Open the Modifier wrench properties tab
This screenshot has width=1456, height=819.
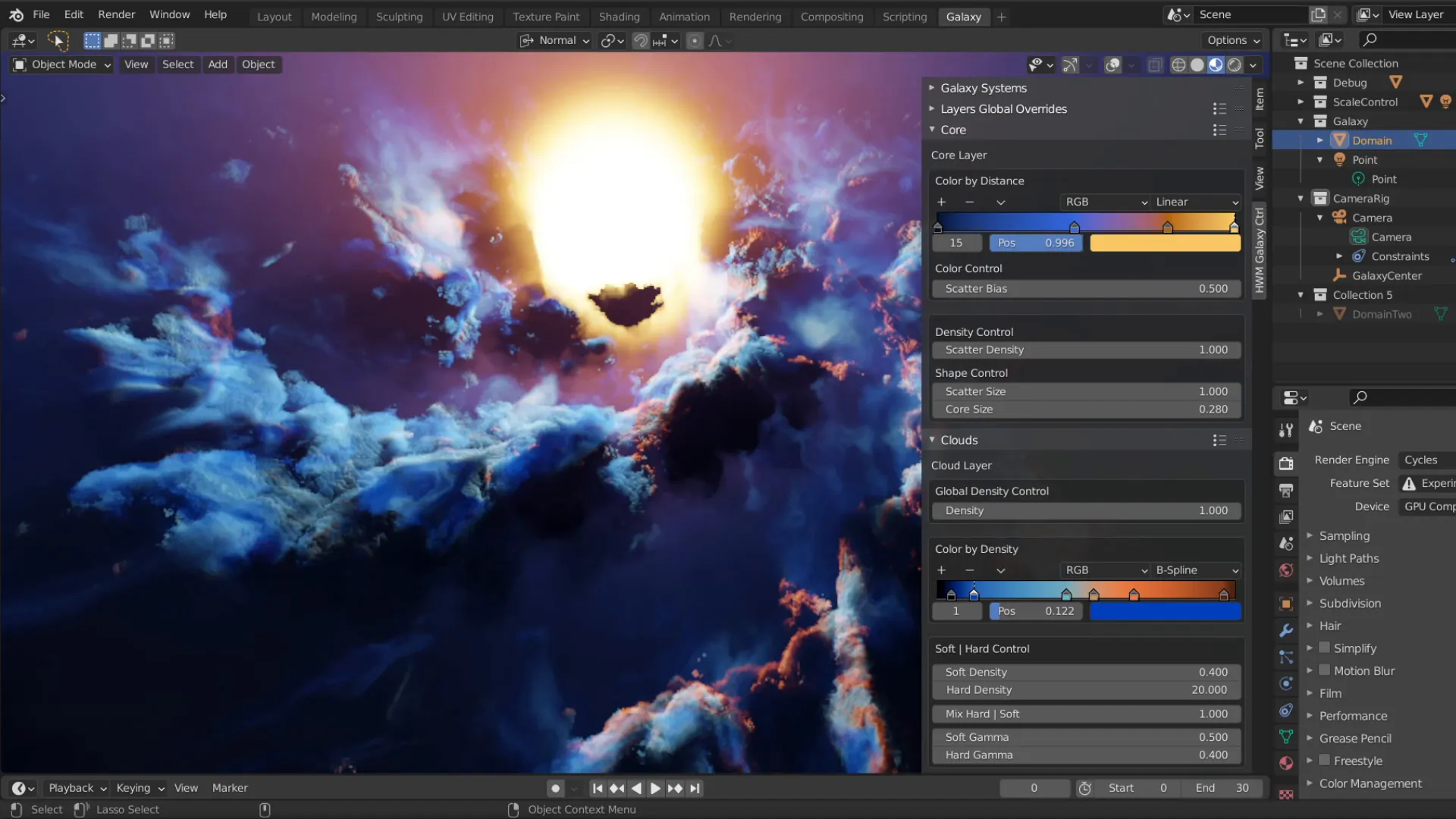[1286, 630]
